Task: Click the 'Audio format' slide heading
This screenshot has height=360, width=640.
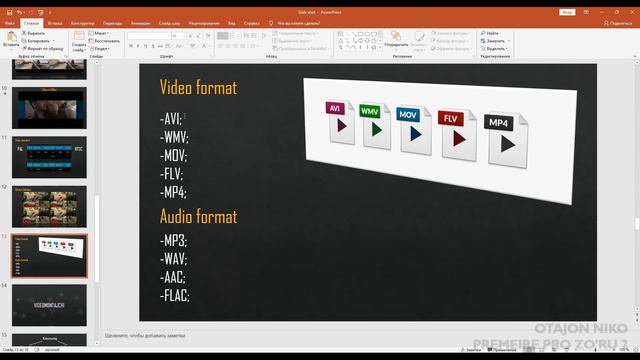Action: pos(198,216)
